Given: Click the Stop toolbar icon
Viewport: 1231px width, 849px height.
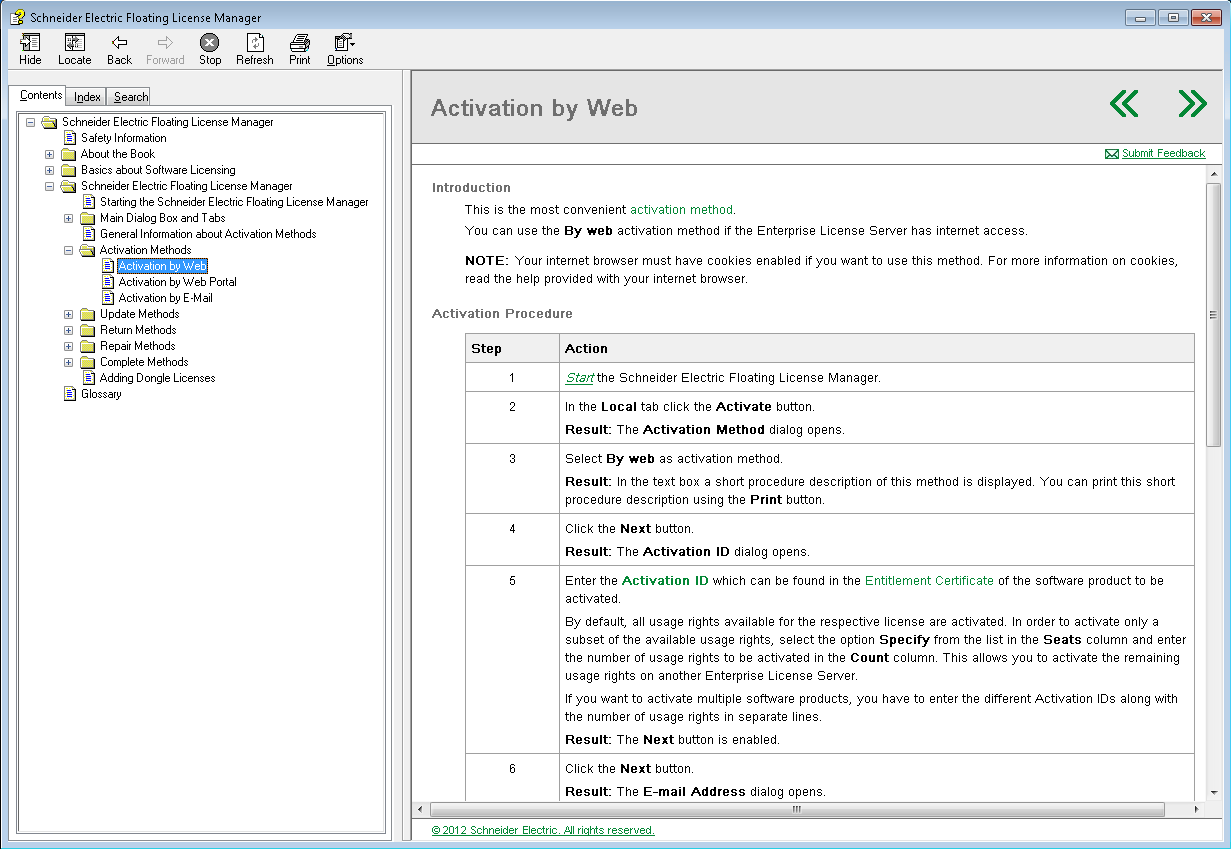Looking at the screenshot, I should [209, 42].
